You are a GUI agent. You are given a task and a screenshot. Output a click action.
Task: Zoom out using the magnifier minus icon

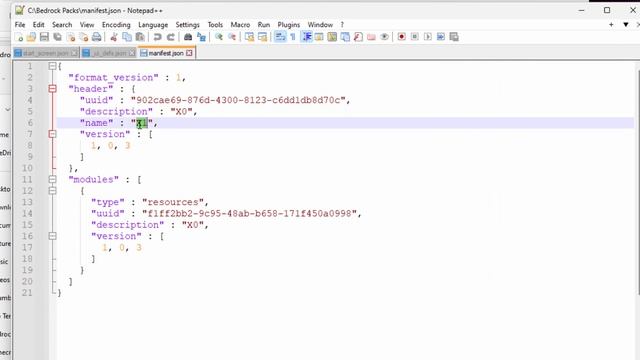click(x=232, y=37)
